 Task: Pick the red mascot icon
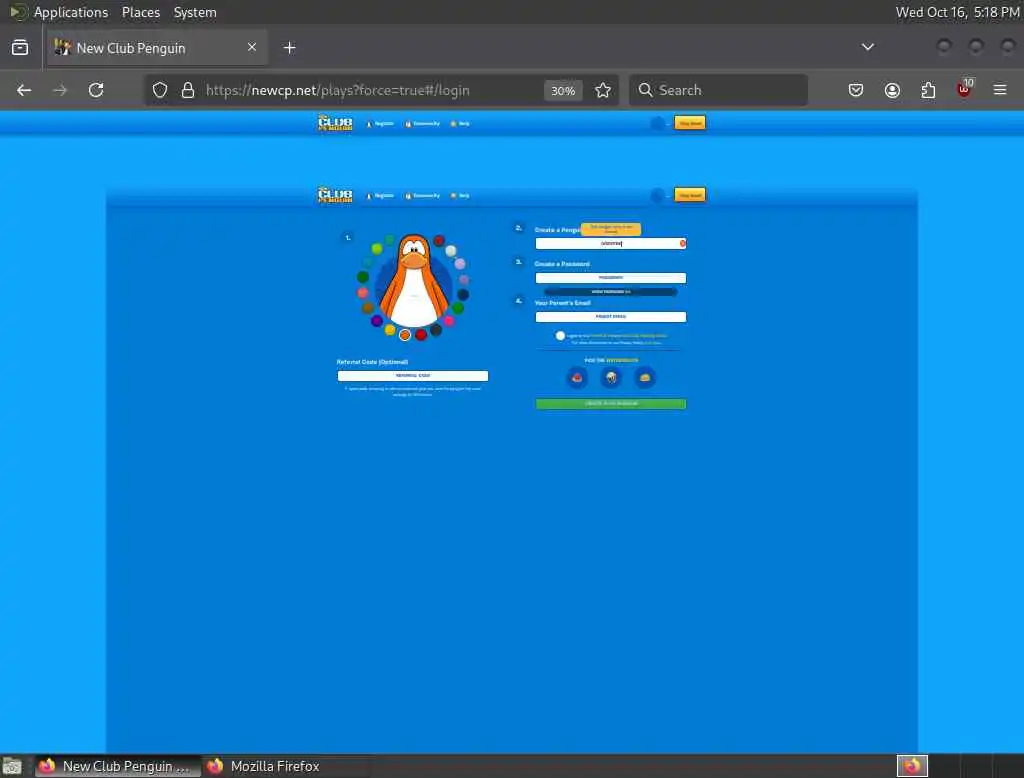[x=577, y=378]
